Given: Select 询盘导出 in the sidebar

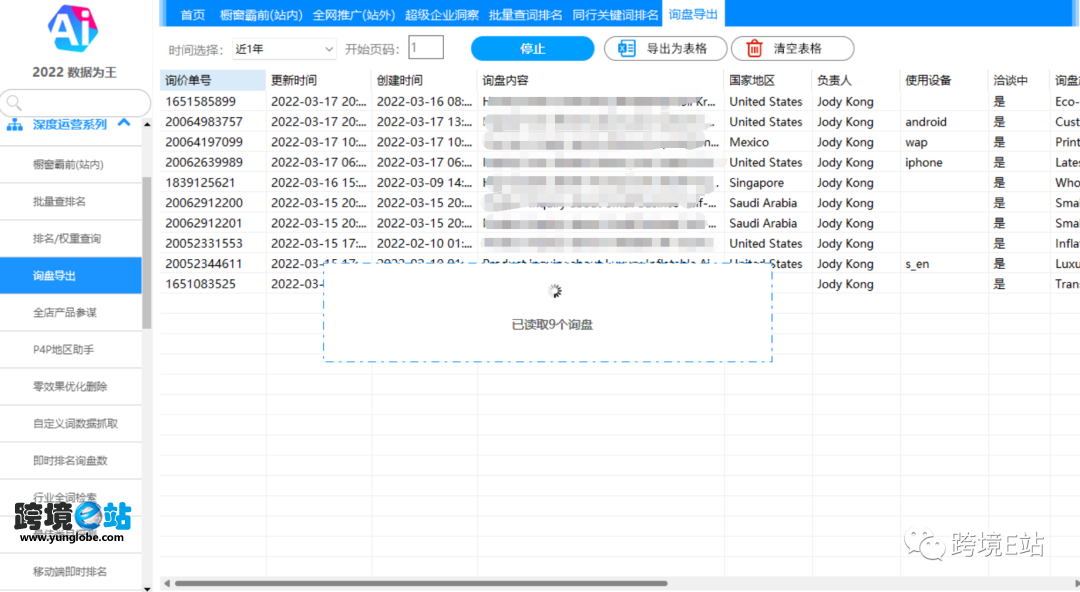Looking at the screenshot, I should (71, 276).
